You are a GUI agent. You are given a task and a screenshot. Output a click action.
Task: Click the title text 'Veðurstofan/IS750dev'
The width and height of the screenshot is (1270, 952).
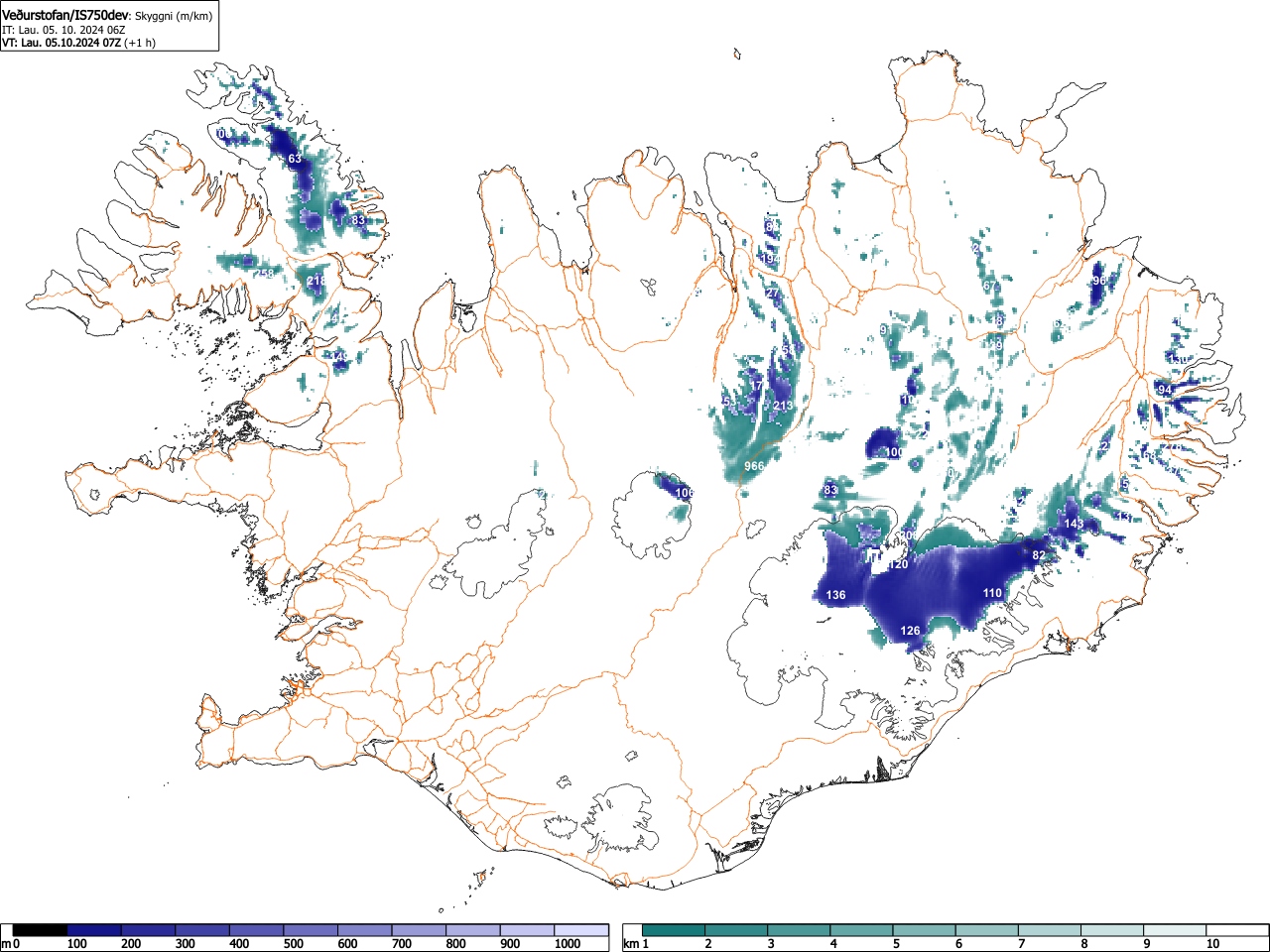64,15
